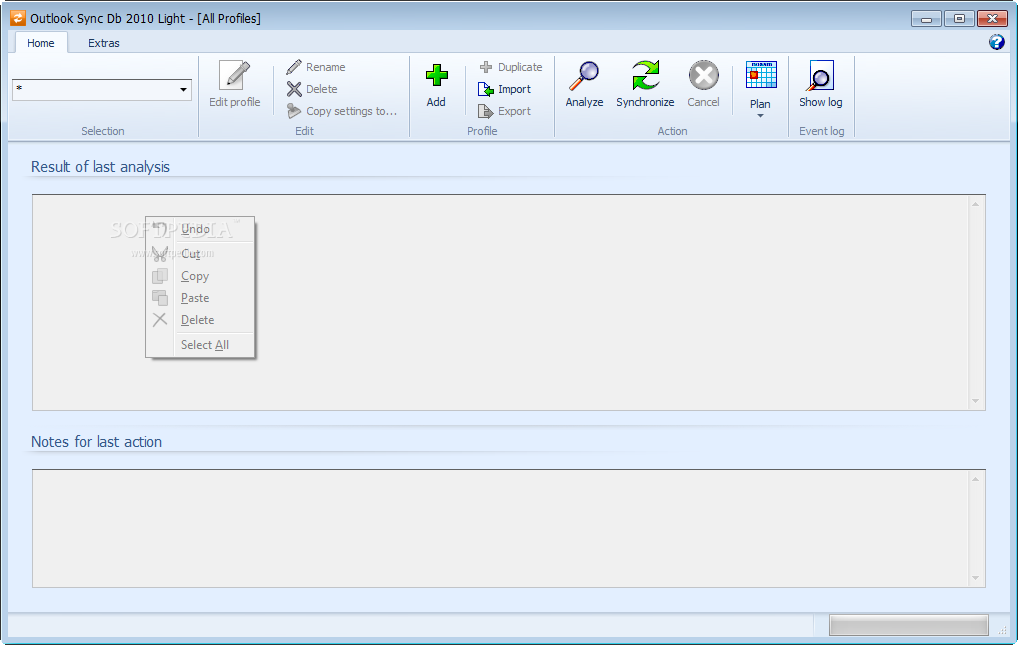The height and width of the screenshot is (645, 1018).
Task: Open help via the blue question mark
Action: click(x=997, y=42)
